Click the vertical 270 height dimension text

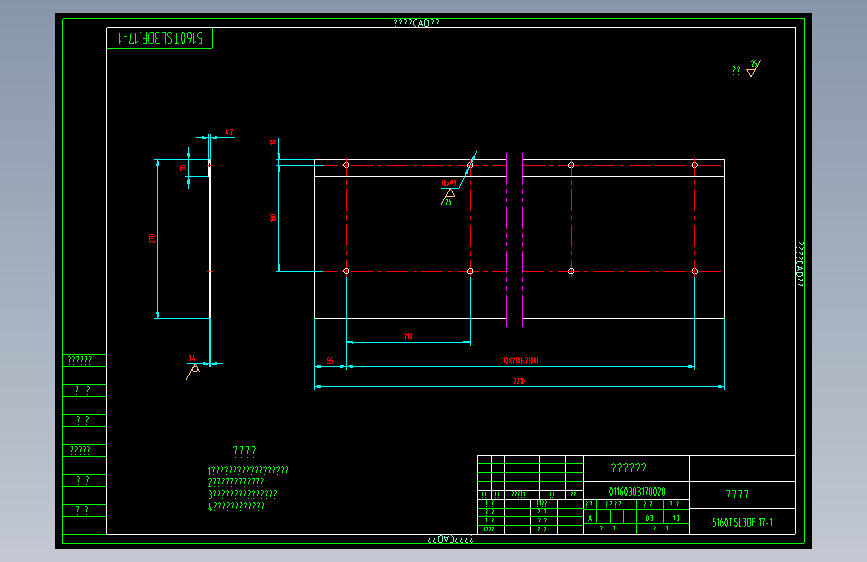coord(152,238)
